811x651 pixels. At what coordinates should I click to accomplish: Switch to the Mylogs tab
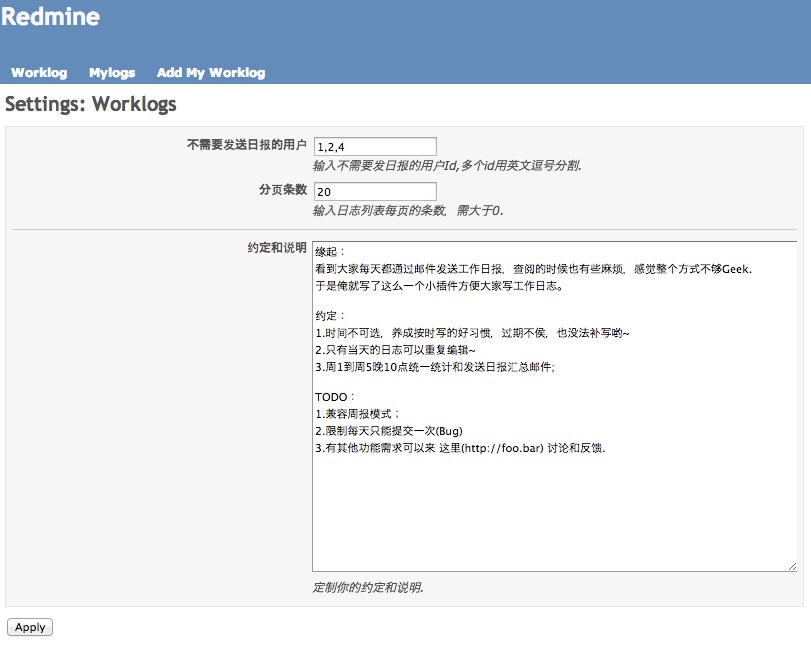112,72
